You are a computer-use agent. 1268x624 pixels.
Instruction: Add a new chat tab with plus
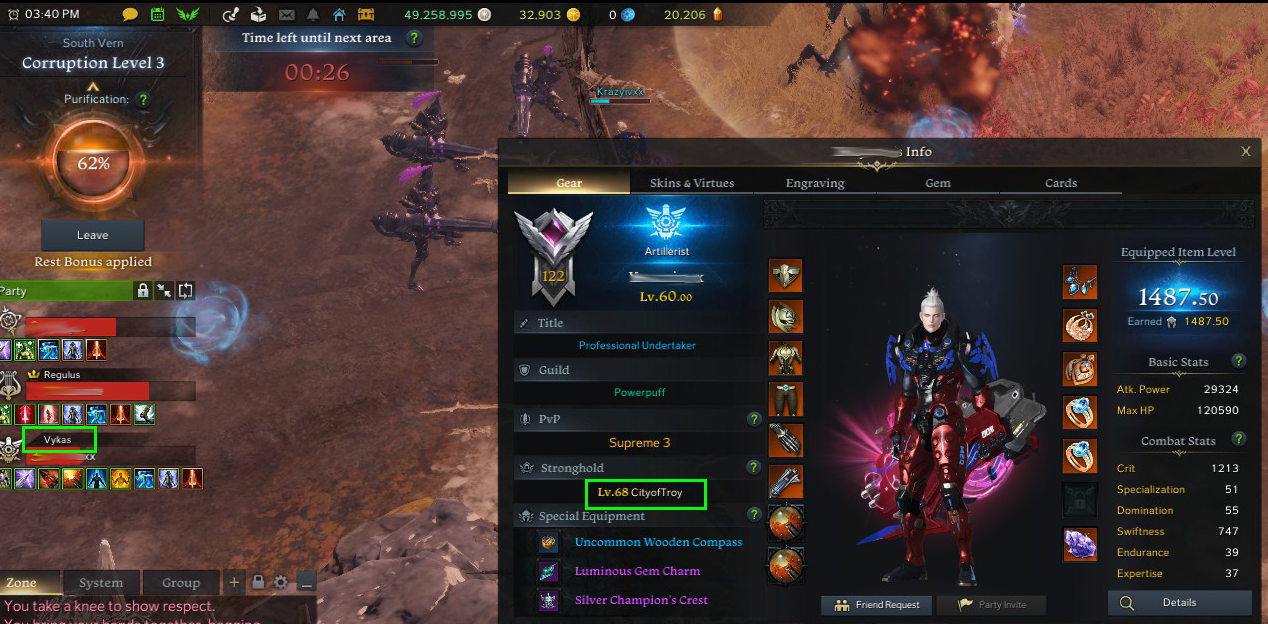click(x=234, y=582)
